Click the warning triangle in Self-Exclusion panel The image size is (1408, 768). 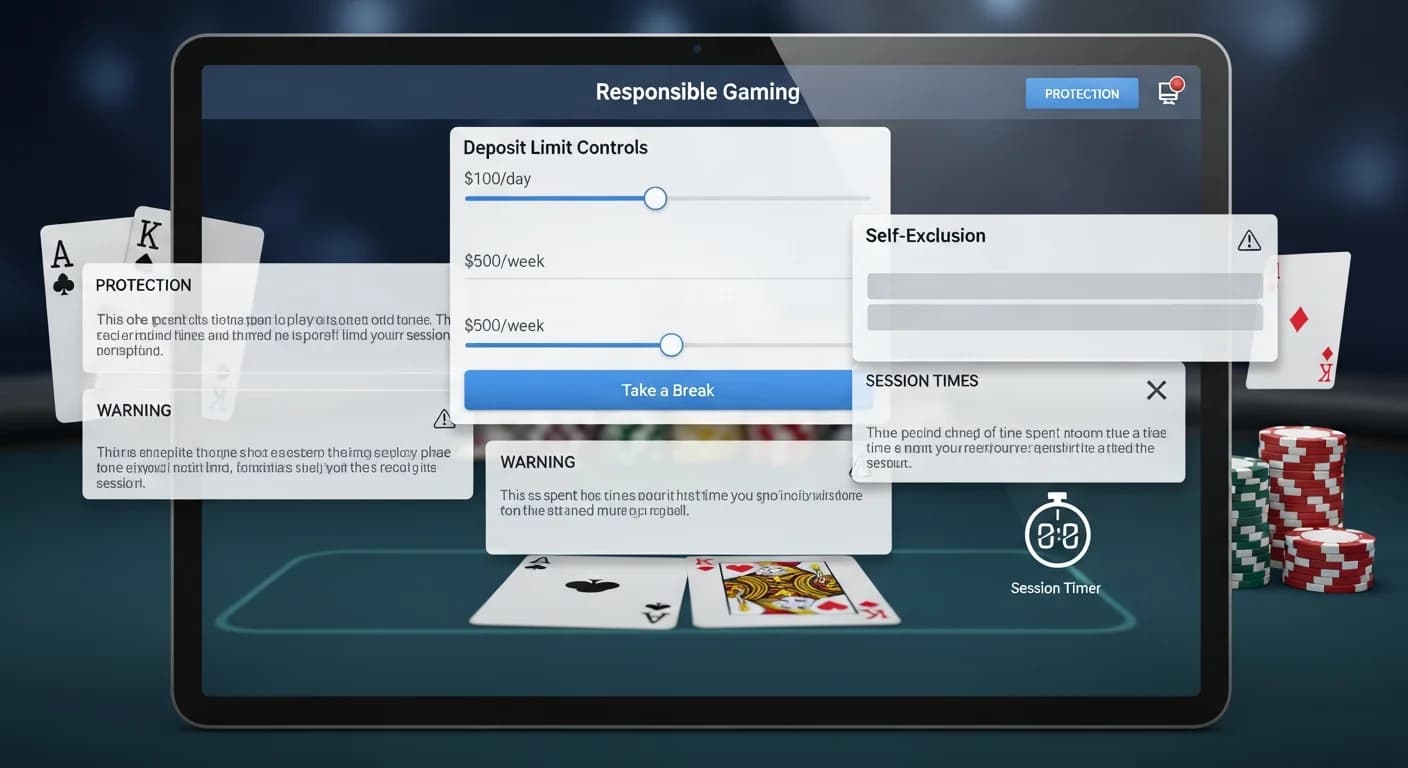[x=1248, y=239]
